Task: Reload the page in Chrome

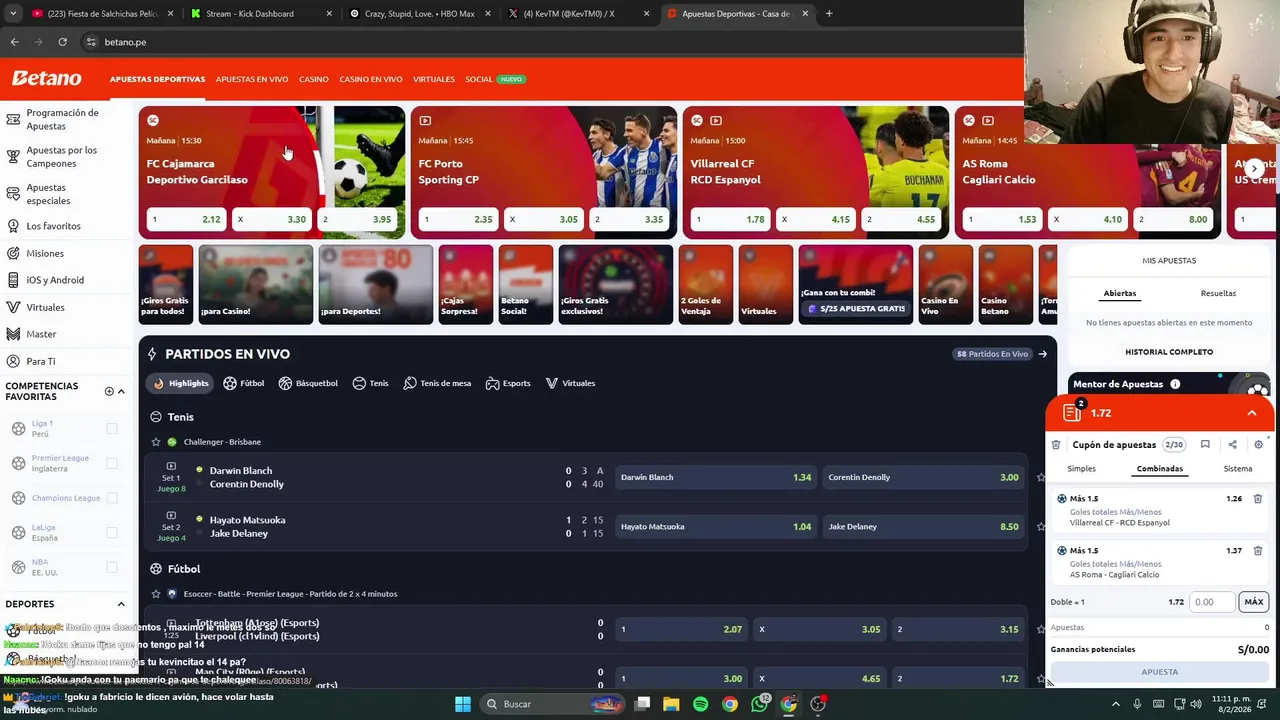Action: (62, 42)
